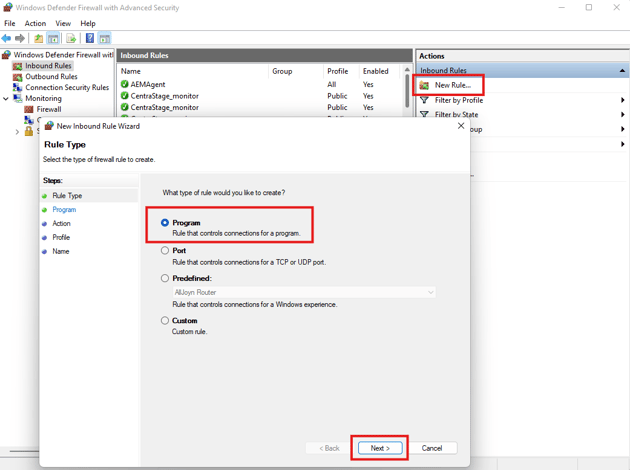630x470 pixels.
Task: Choose the Custom rule type option
Action: 165,321
